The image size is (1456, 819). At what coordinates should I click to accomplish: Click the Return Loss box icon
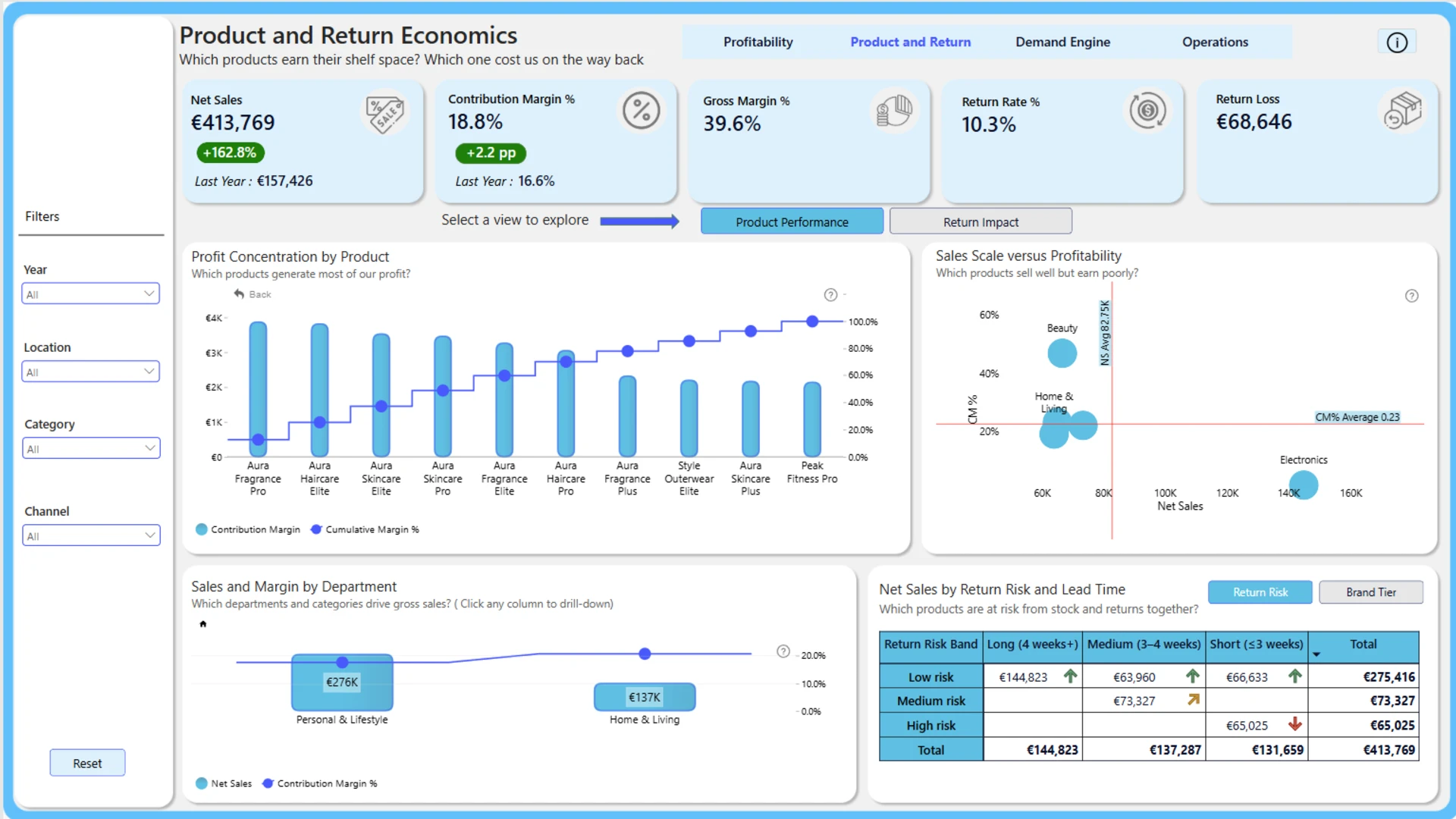(1402, 111)
